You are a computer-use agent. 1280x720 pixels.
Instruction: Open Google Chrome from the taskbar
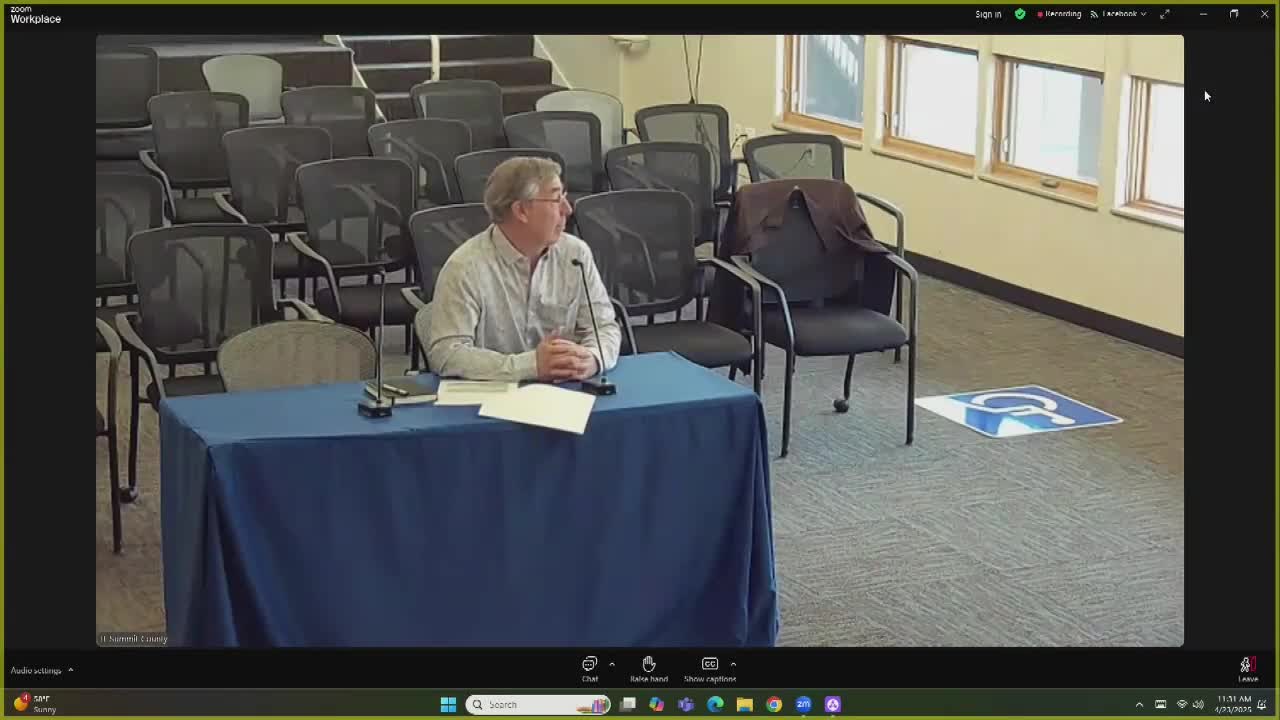[774, 704]
